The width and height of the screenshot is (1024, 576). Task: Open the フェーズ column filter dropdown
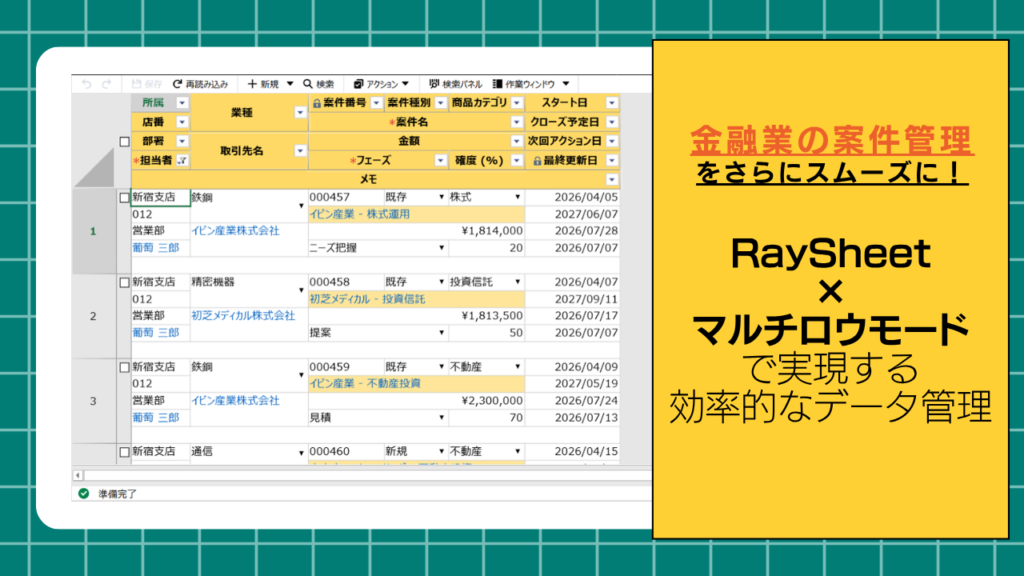coord(441,161)
